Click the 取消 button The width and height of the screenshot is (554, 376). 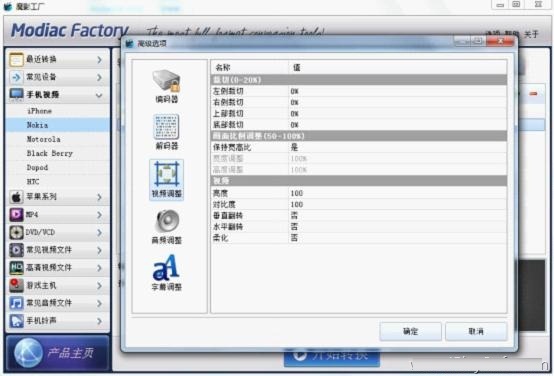click(476, 331)
